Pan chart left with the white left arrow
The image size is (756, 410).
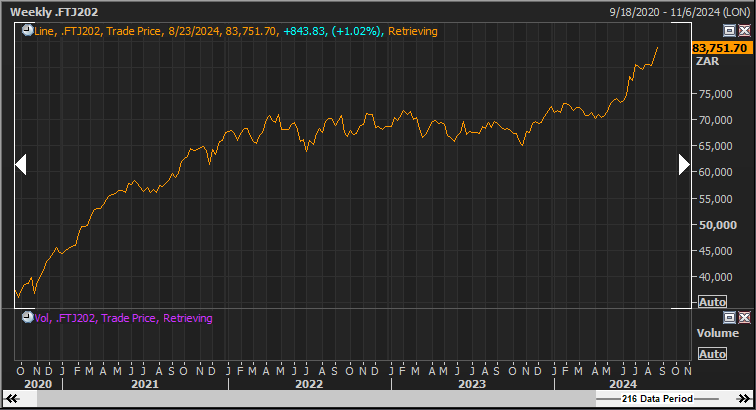(x=20, y=164)
